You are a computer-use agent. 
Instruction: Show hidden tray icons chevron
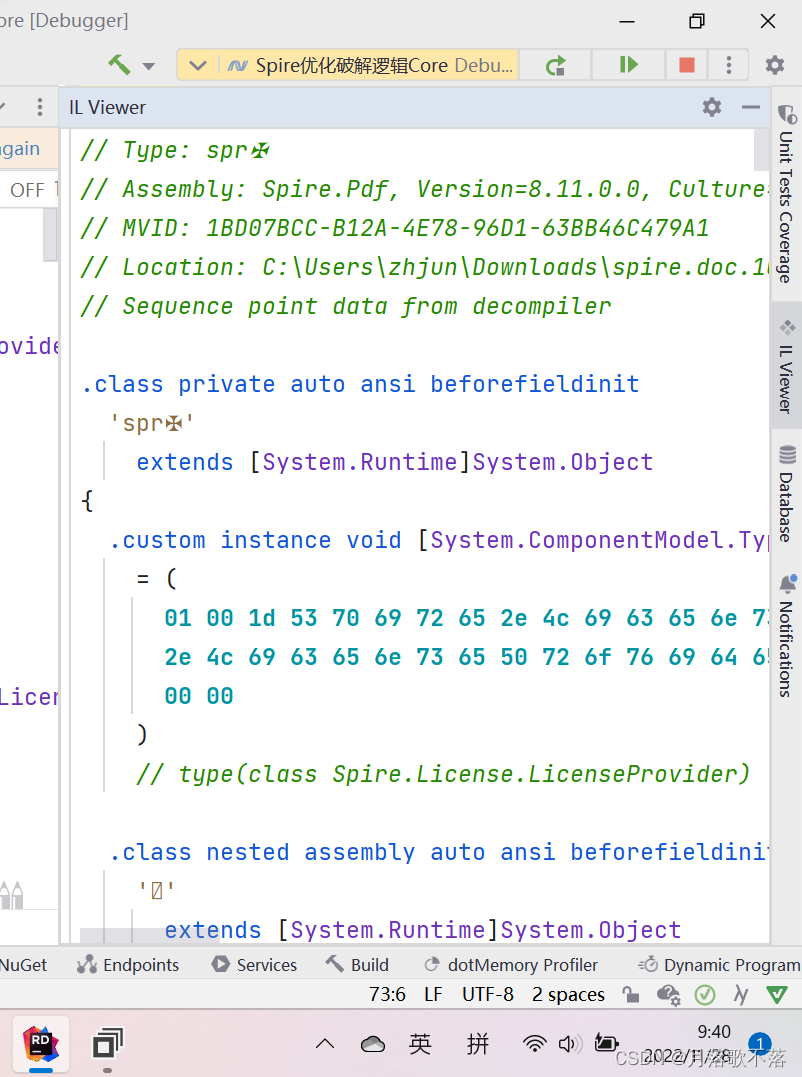coord(325,1045)
